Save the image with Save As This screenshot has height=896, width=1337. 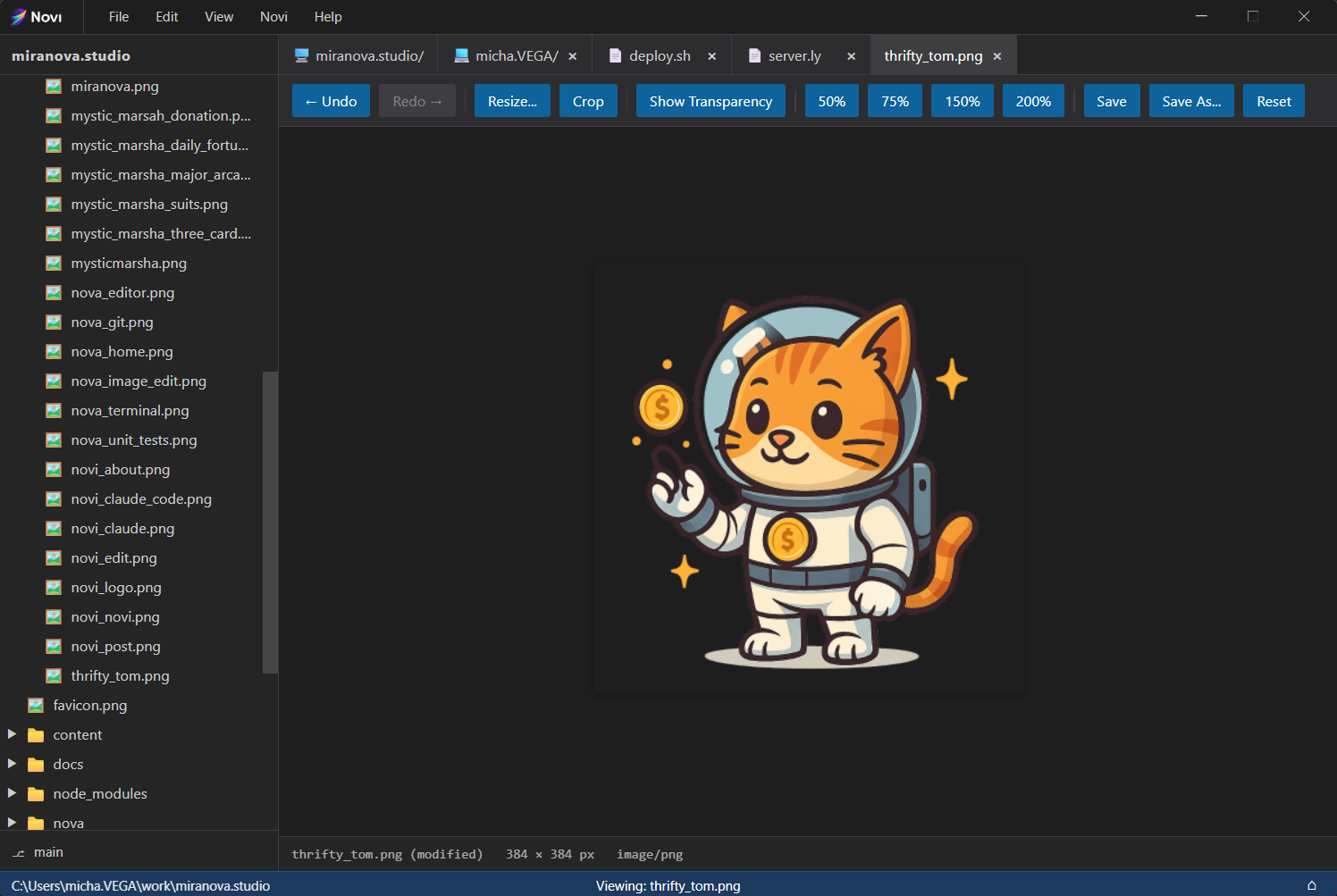1190,100
